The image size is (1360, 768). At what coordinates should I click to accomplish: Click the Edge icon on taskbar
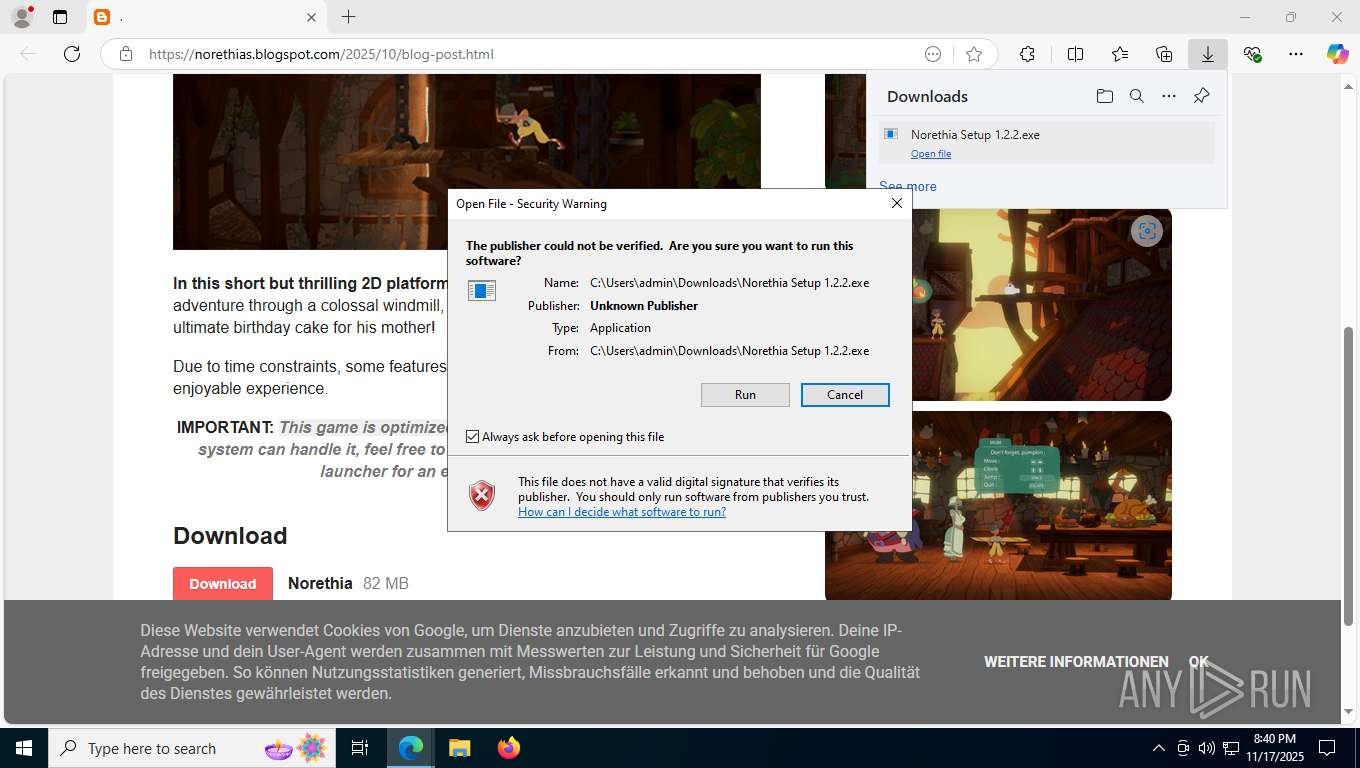pos(410,748)
